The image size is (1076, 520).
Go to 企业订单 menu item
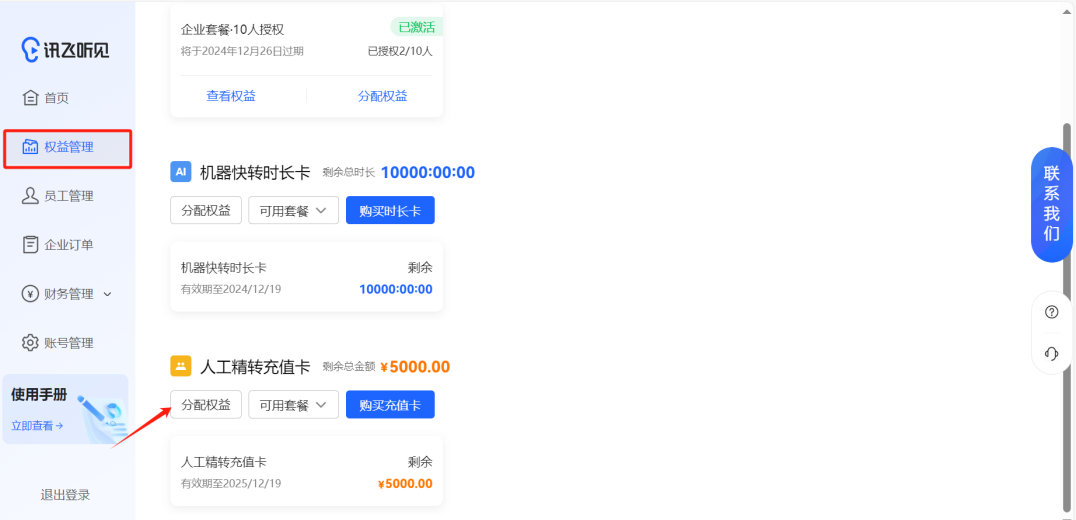[x=68, y=245]
